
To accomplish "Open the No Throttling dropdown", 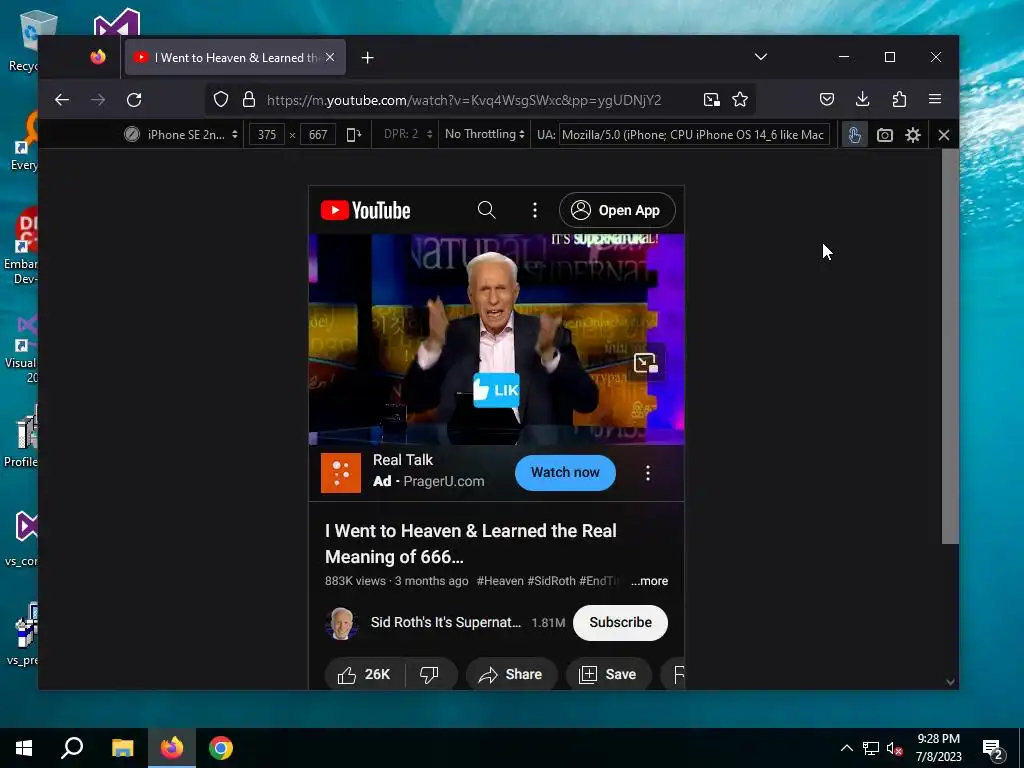I will pyautogui.click(x=485, y=134).
